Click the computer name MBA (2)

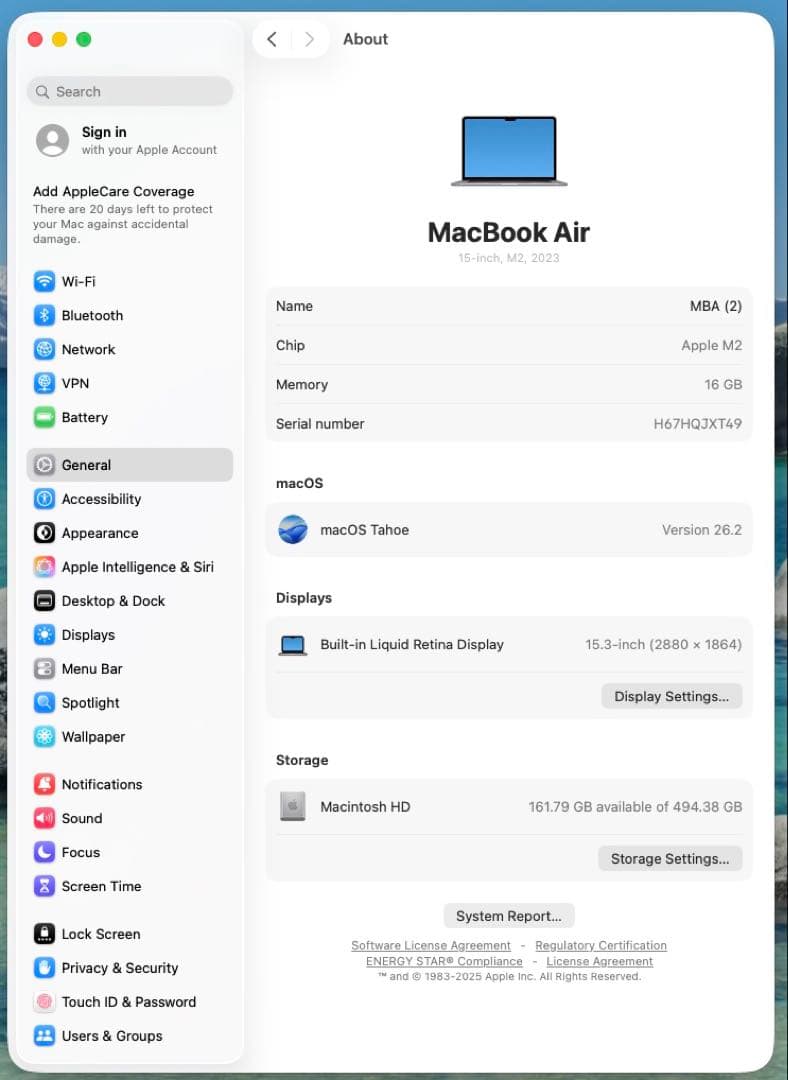[716, 306]
